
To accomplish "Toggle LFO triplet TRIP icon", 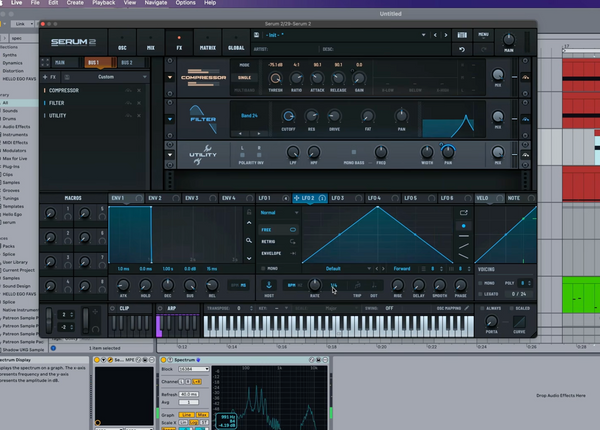I will click(x=357, y=285).
